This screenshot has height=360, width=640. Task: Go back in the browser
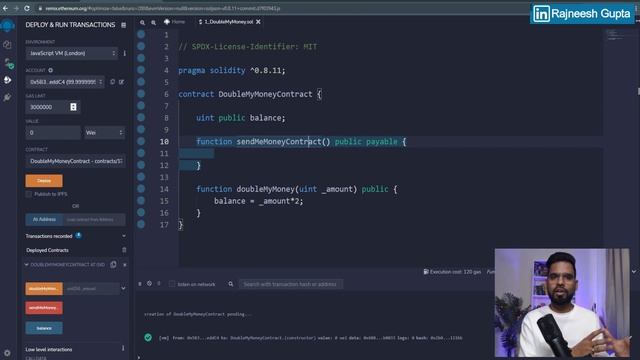(5, 8)
